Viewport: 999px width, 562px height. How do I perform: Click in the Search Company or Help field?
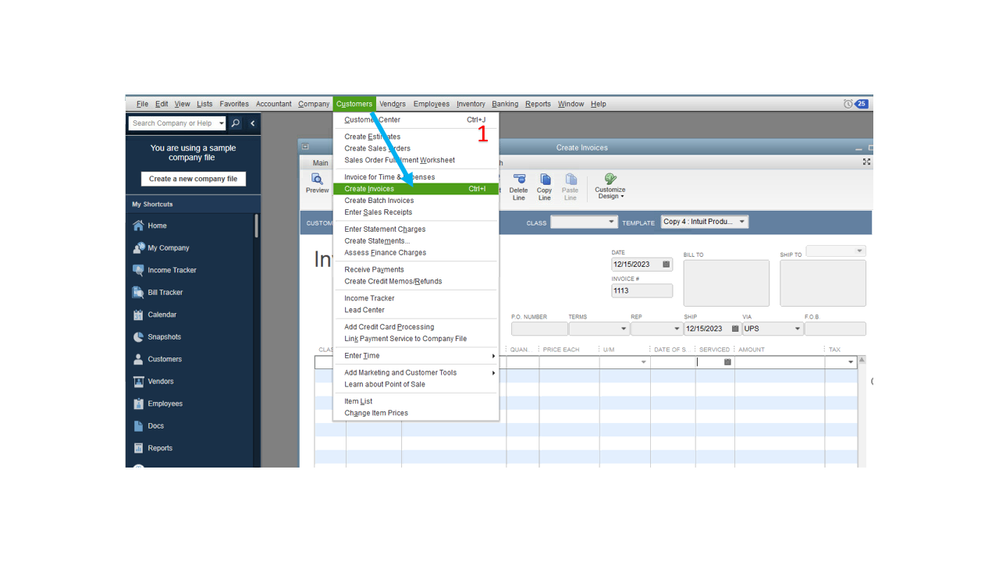(x=173, y=123)
